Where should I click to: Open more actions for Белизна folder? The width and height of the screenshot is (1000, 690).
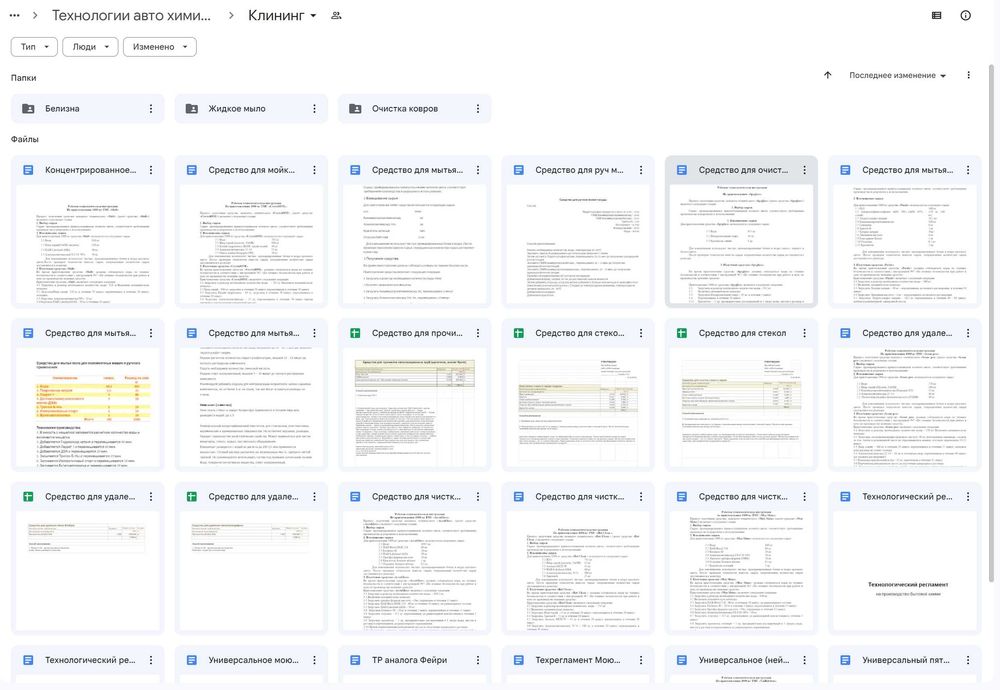point(151,108)
